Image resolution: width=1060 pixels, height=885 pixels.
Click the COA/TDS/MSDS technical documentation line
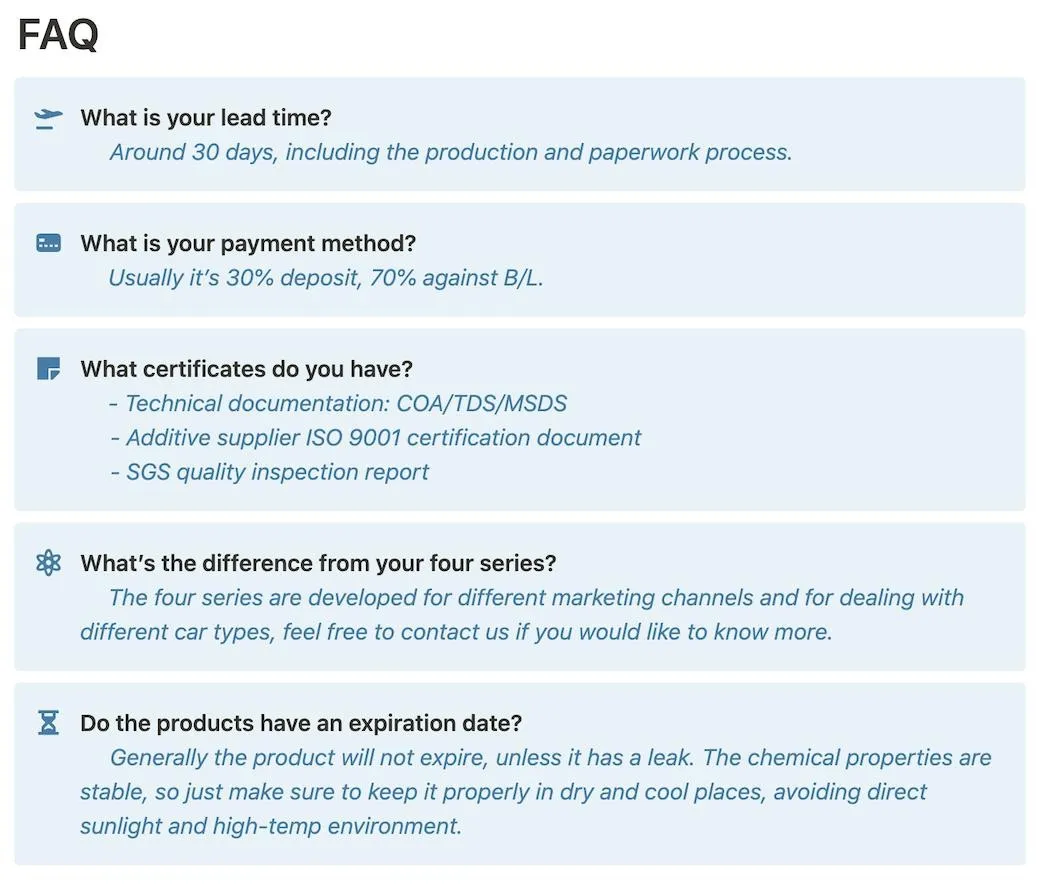coord(338,403)
